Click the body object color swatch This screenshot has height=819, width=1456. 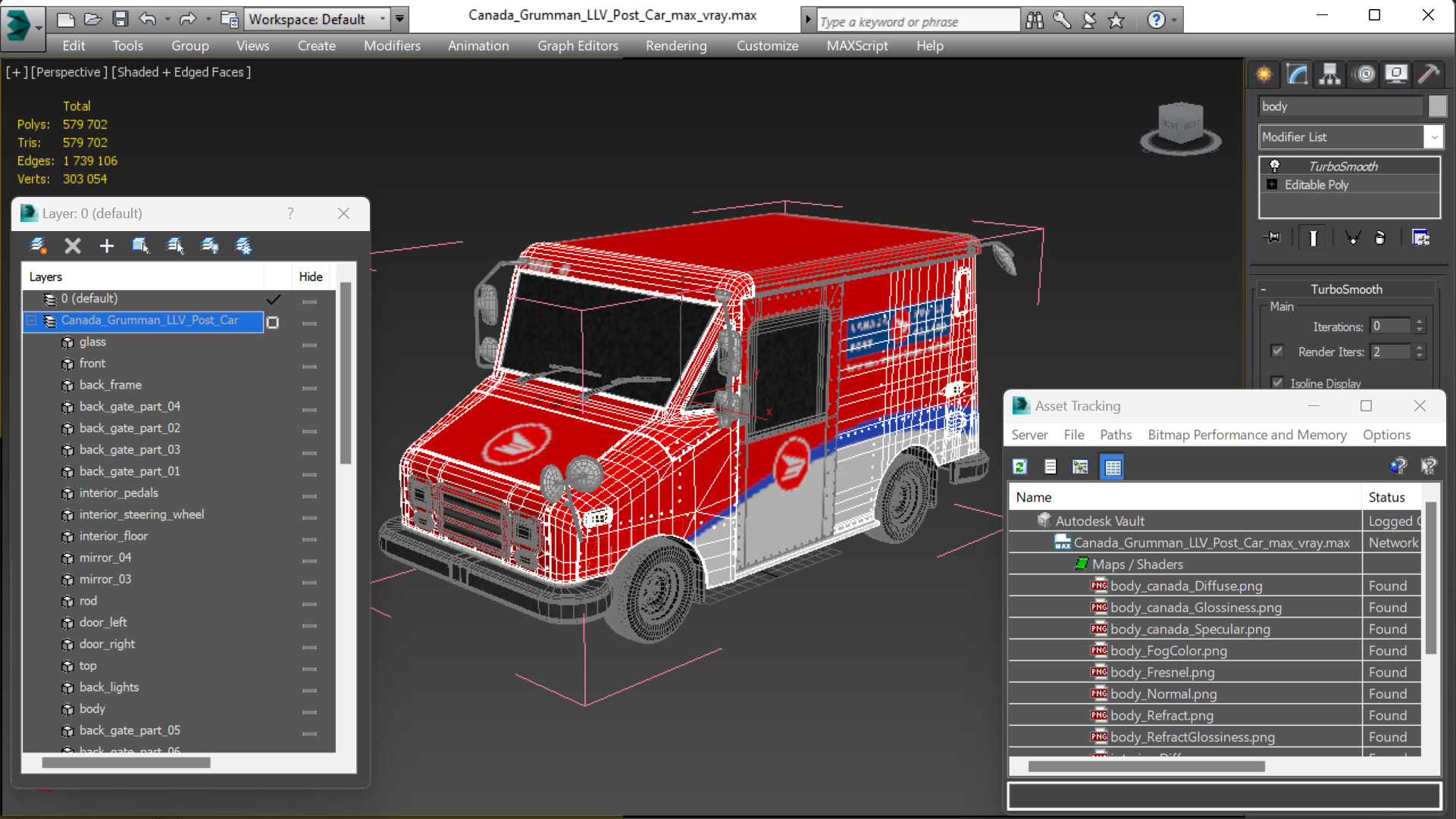point(1437,107)
